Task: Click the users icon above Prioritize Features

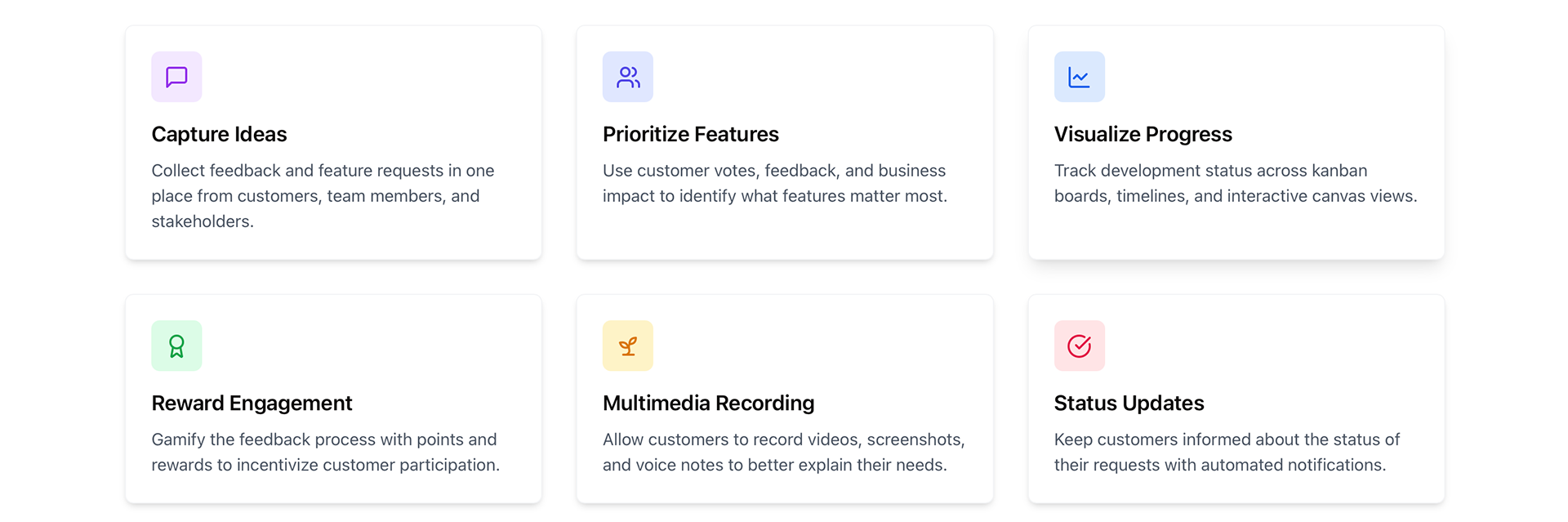Action: [x=628, y=77]
